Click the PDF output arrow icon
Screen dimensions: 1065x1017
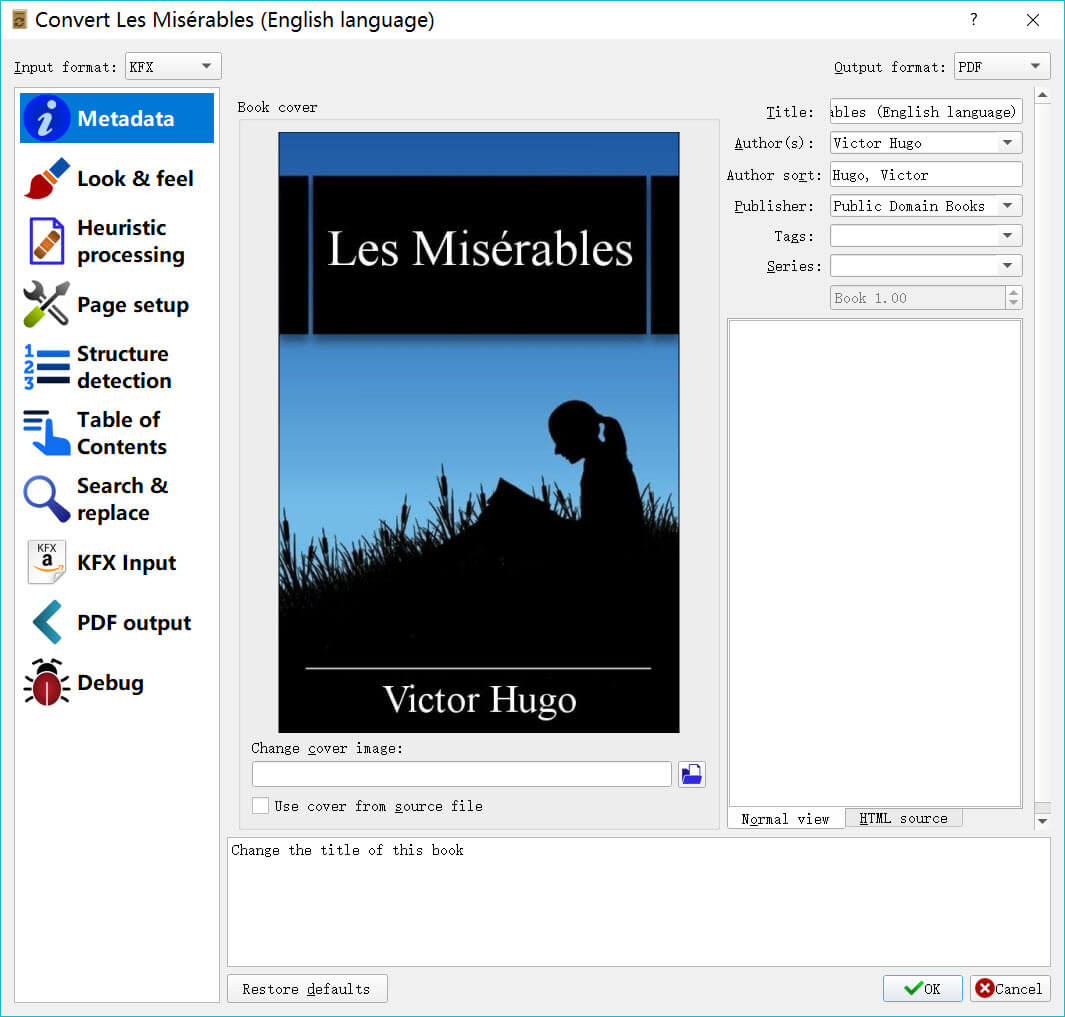46,622
